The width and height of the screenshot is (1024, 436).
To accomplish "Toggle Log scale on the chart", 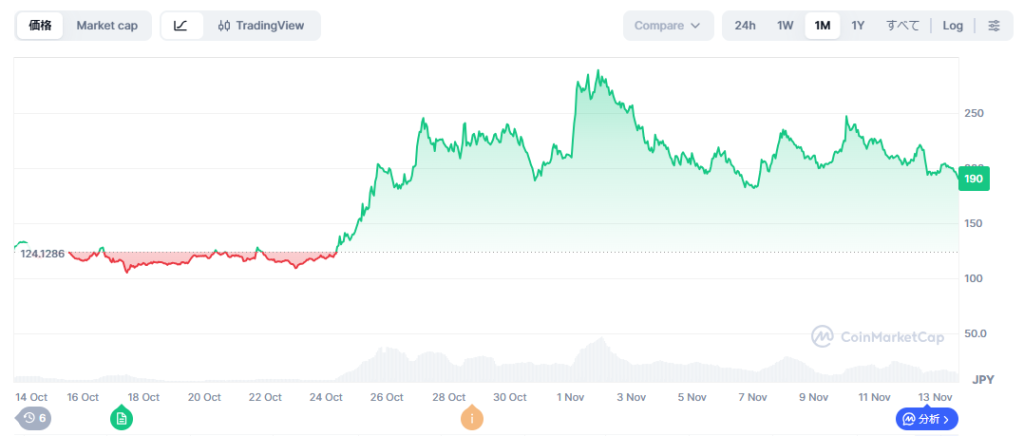I will [952, 25].
